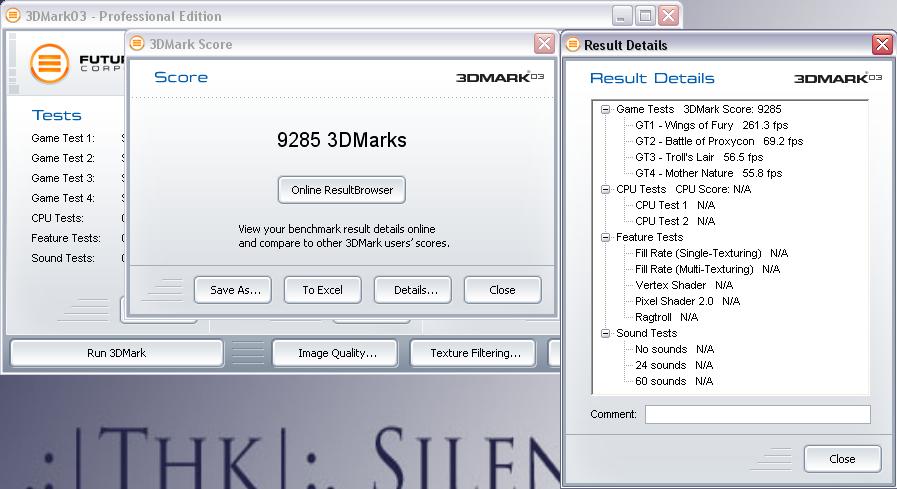The width and height of the screenshot is (897, 489).
Task: Export the score To Excel
Action: point(323,290)
